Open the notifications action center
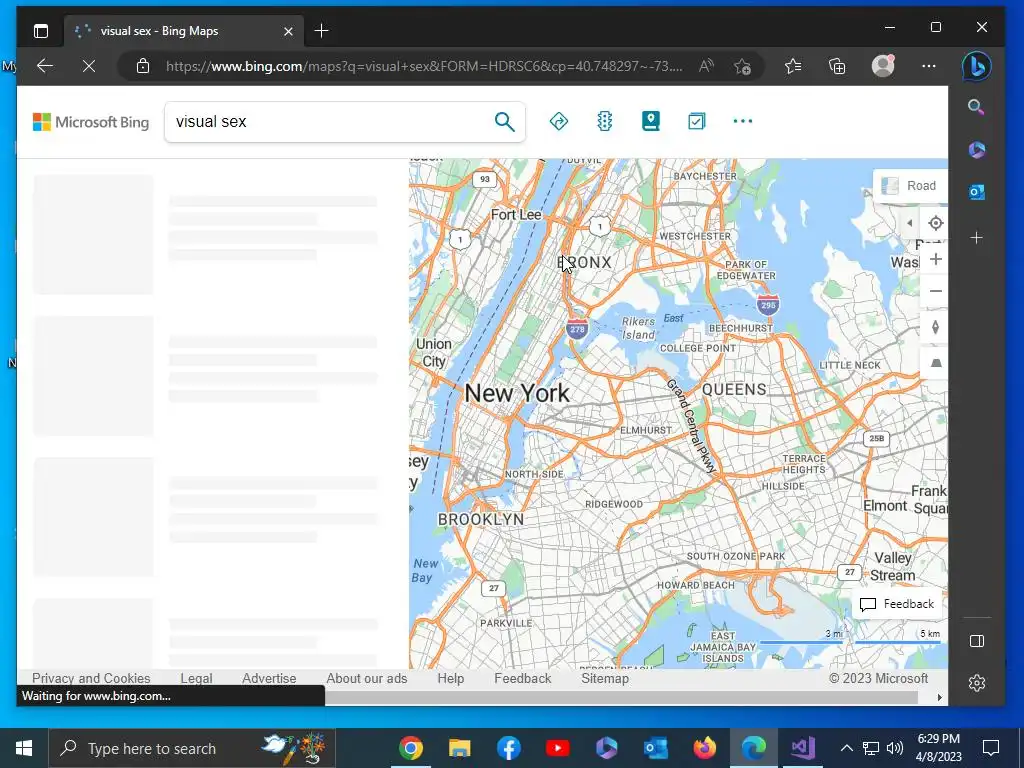 tap(991, 748)
